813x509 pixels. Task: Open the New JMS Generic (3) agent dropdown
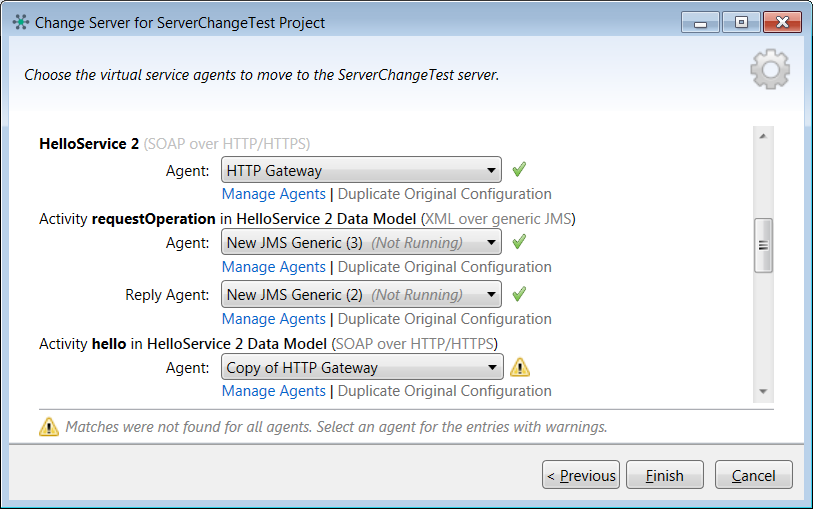pyautogui.click(x=361, y=243)
